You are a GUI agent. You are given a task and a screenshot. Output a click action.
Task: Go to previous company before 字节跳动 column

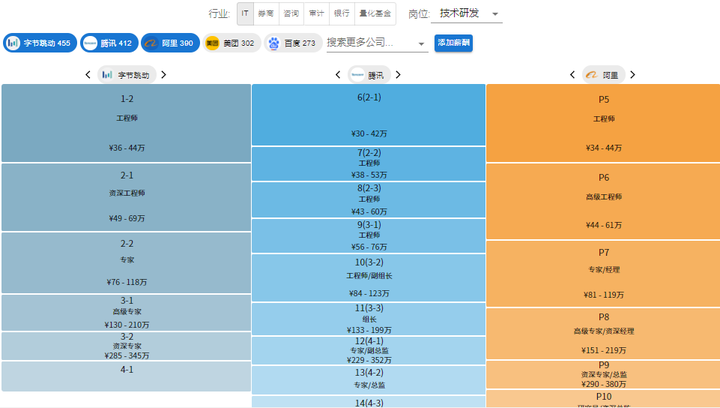point(88,74)
